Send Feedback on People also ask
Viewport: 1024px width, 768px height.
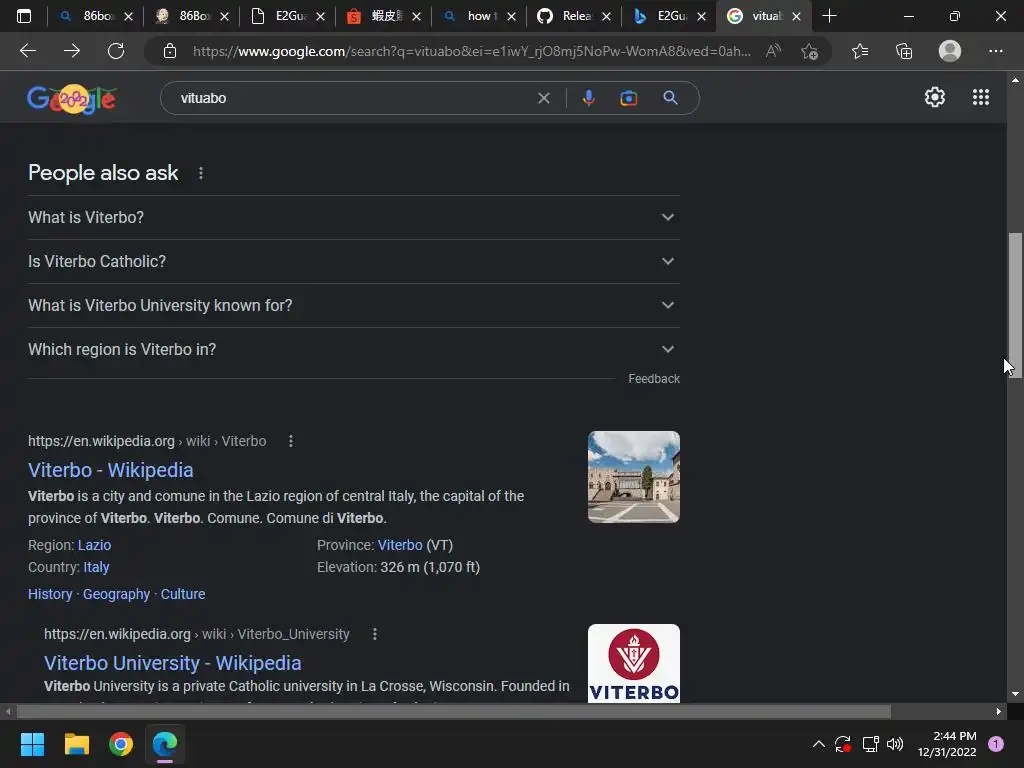[654, 379]
